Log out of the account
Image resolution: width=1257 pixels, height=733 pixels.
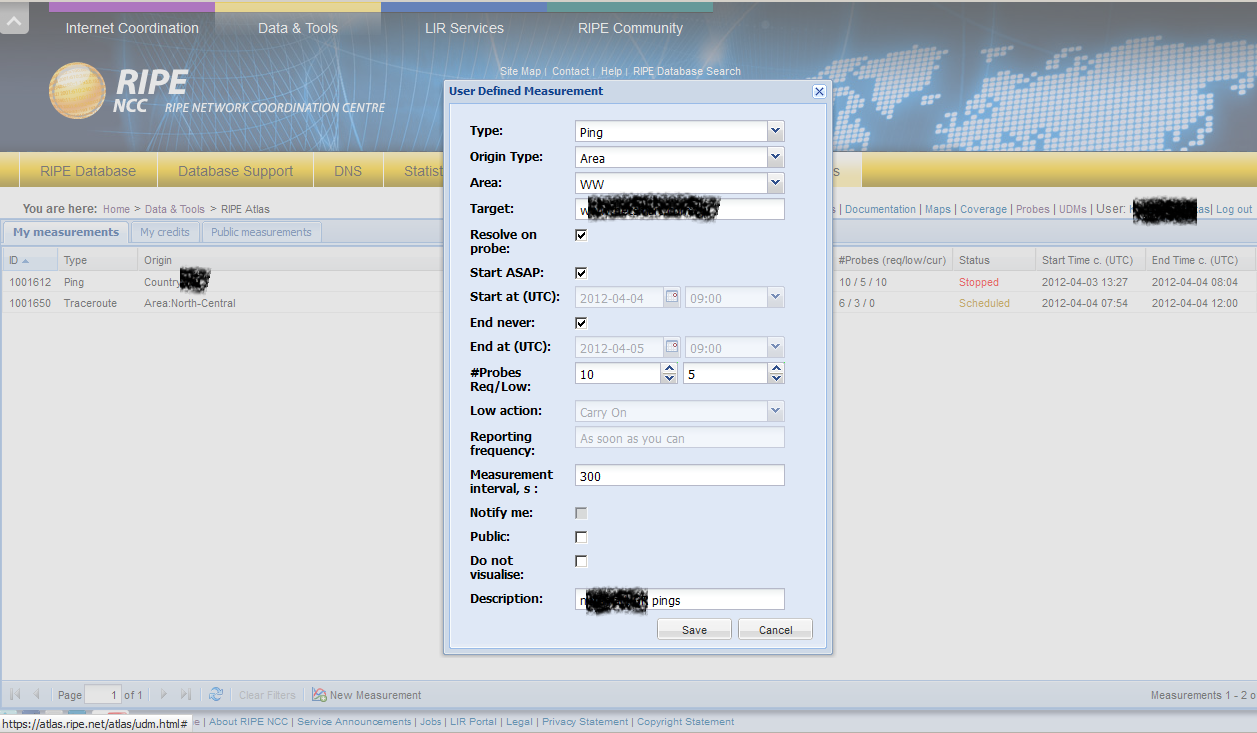point(1234,209)
